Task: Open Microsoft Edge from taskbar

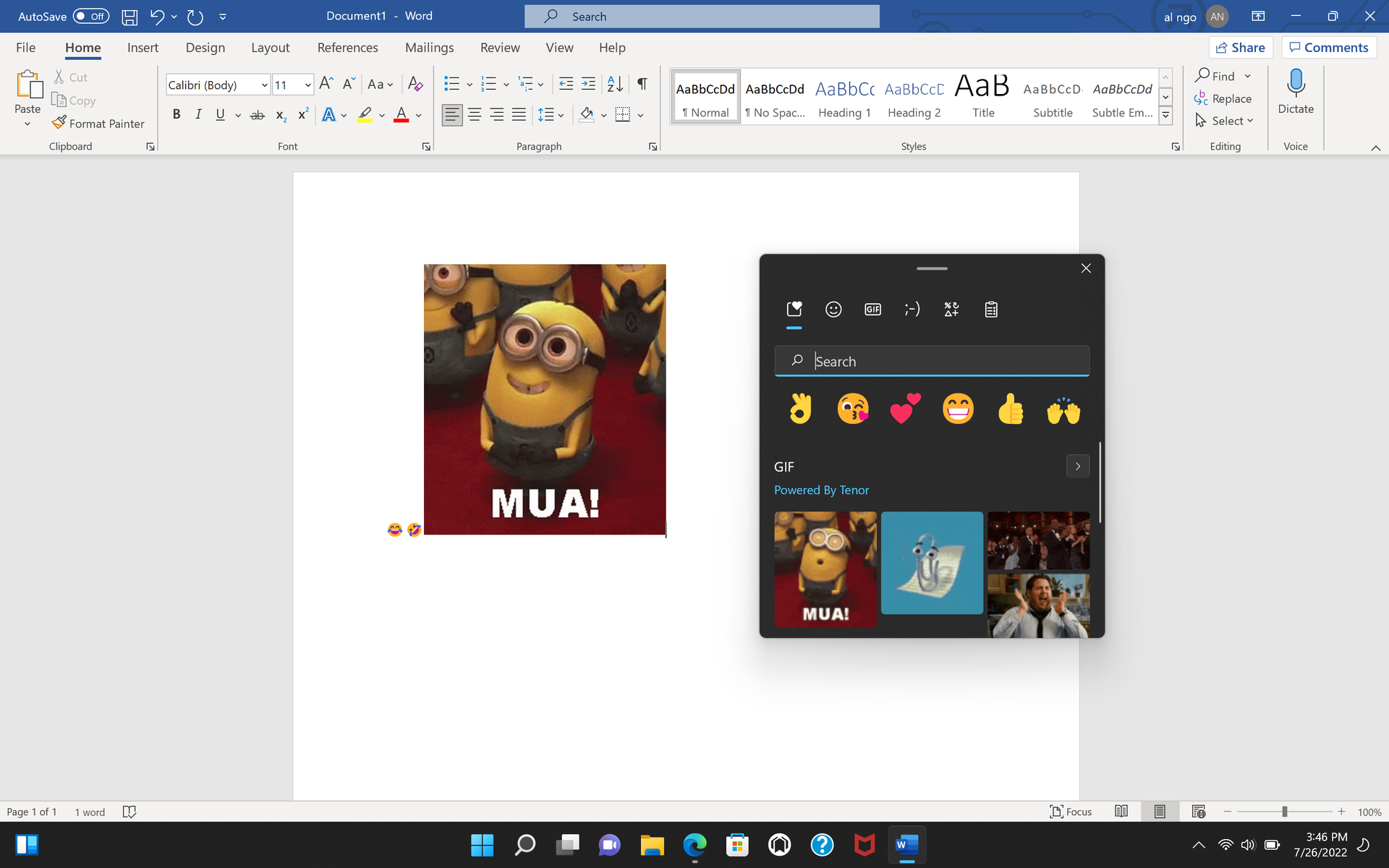Action: point(694,844)
